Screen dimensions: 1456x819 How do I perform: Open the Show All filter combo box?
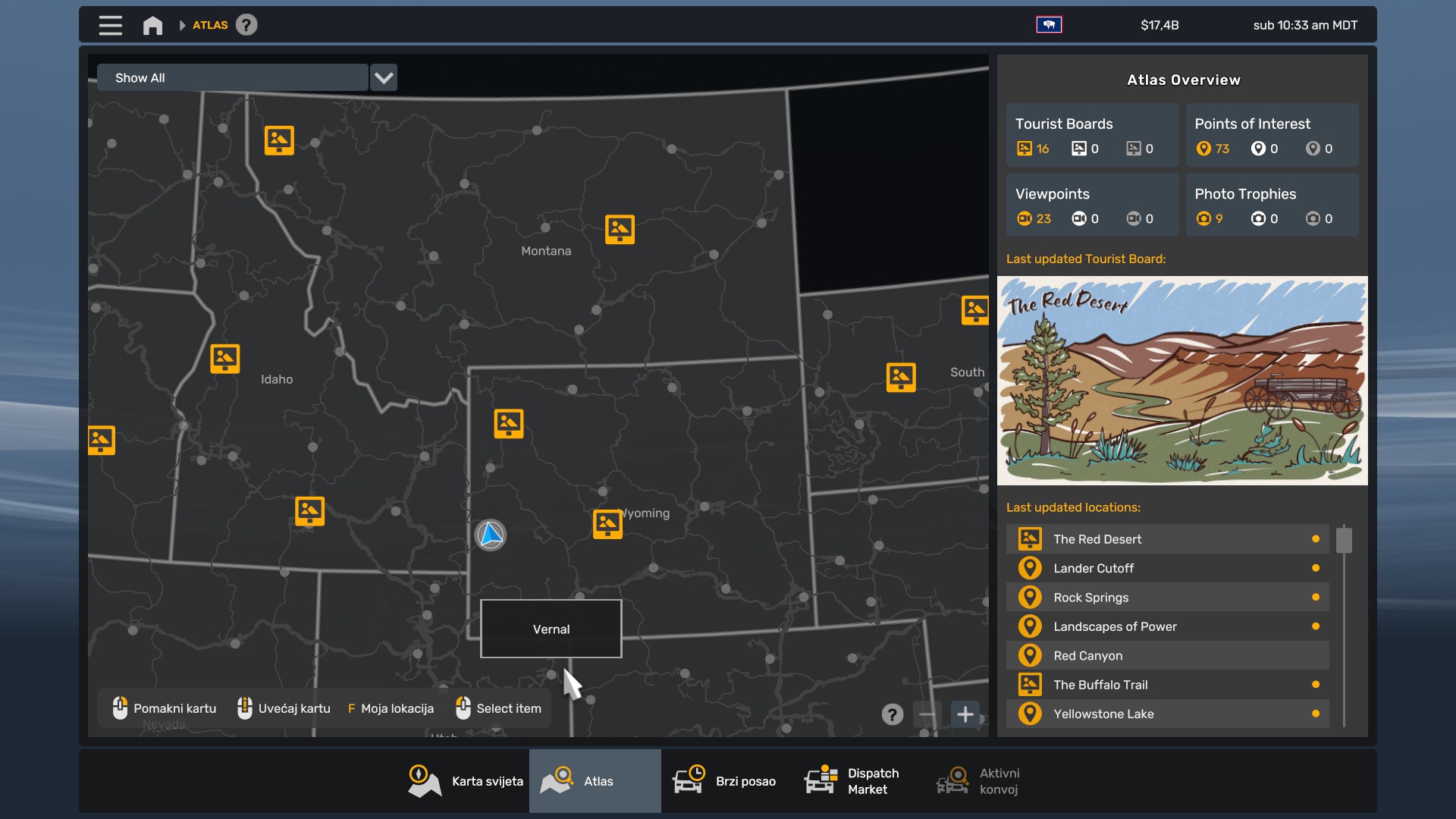click(233, 77)
